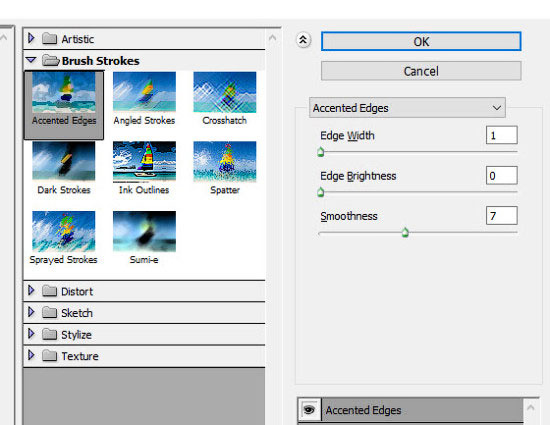
Task: Expand the Sketch filter category
Action: click(31, 312)
